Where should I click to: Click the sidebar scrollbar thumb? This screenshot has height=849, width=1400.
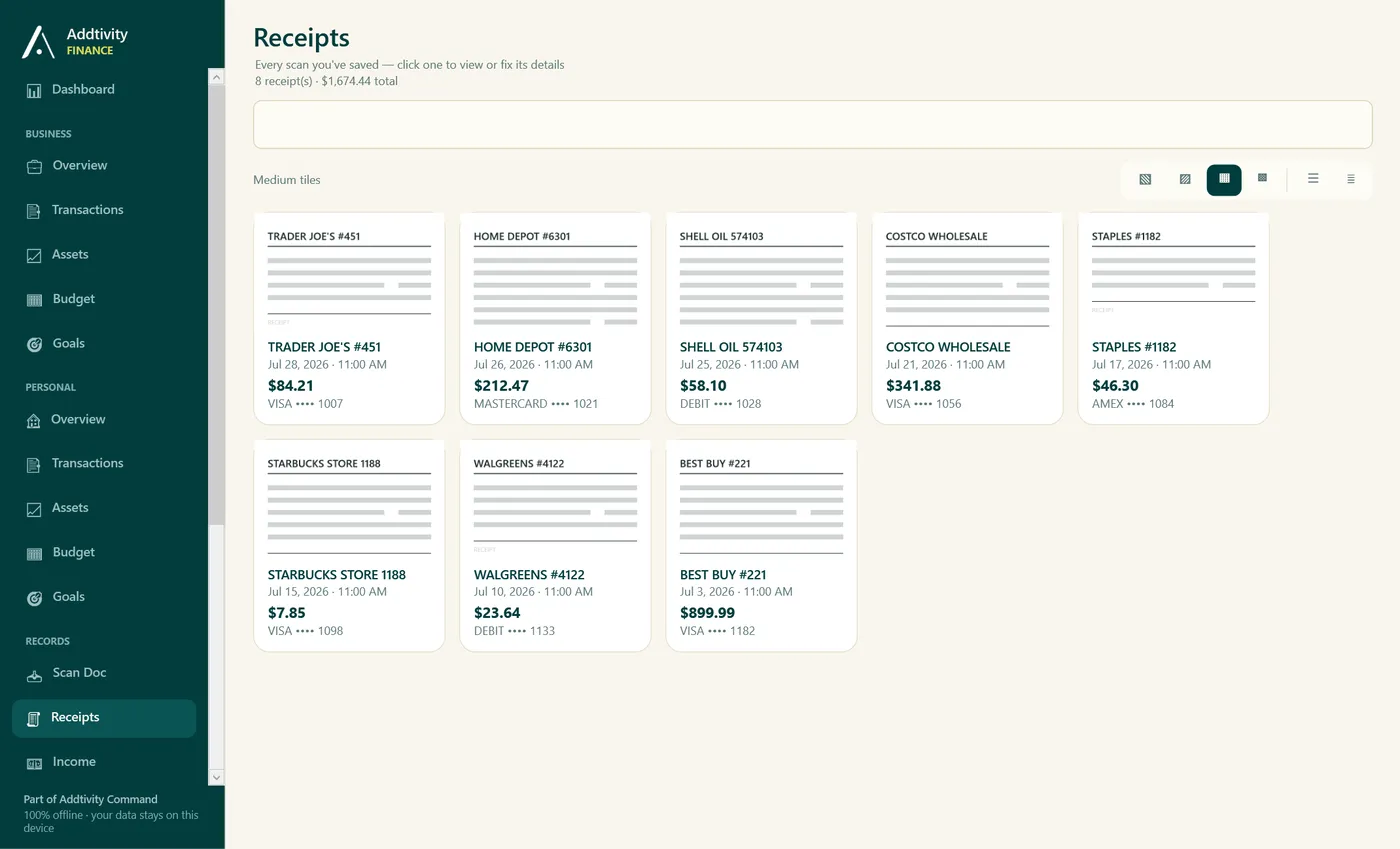[x=216, y=305]
